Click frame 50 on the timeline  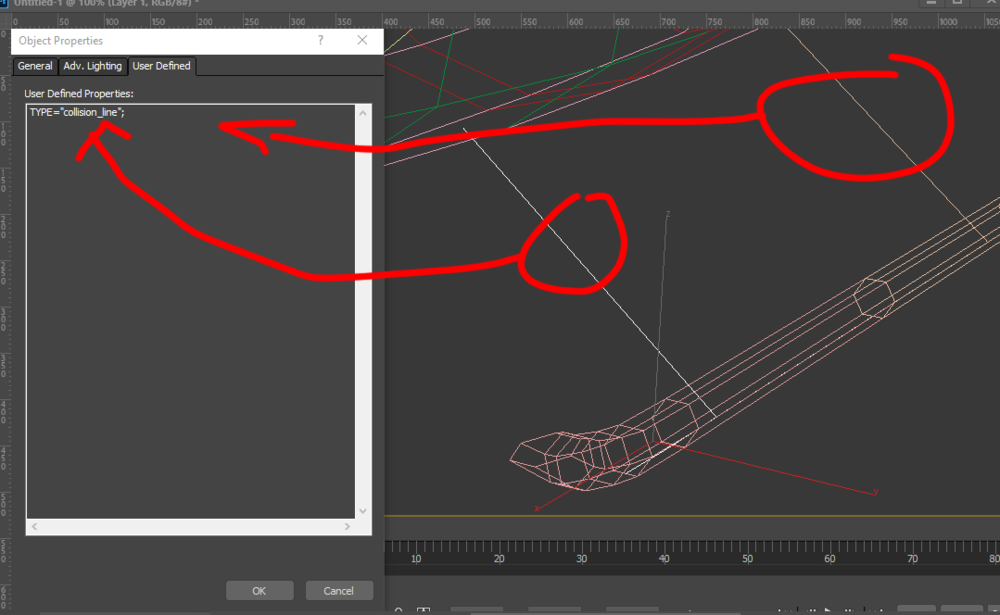pos(747,559)
